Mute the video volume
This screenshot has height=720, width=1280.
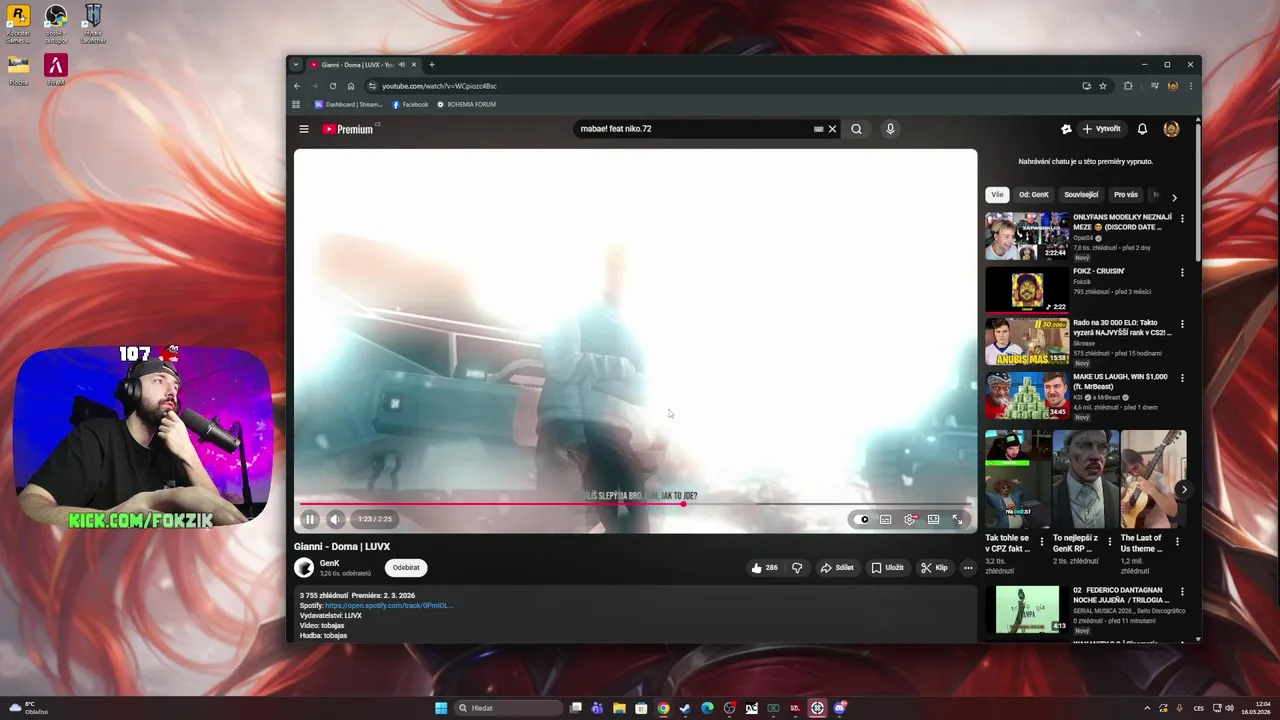336,519
